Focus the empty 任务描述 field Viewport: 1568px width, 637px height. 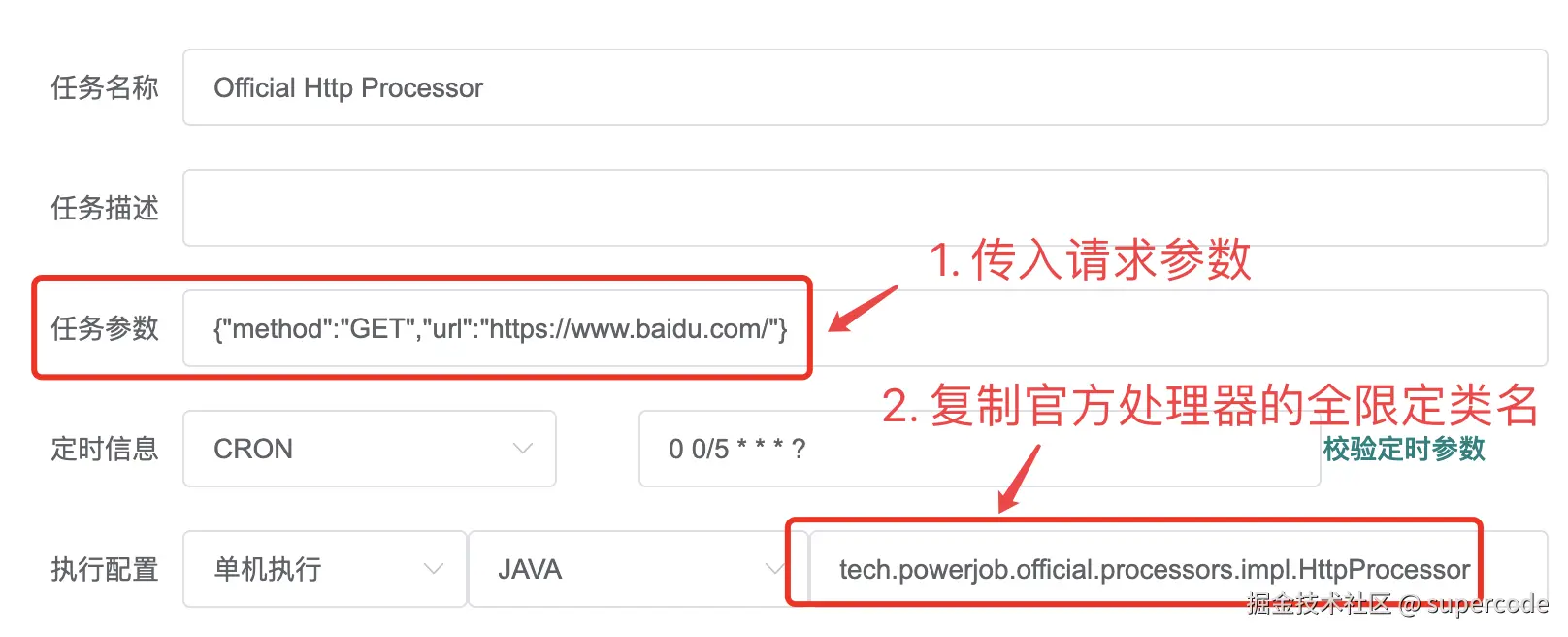(x=866, y=208)
